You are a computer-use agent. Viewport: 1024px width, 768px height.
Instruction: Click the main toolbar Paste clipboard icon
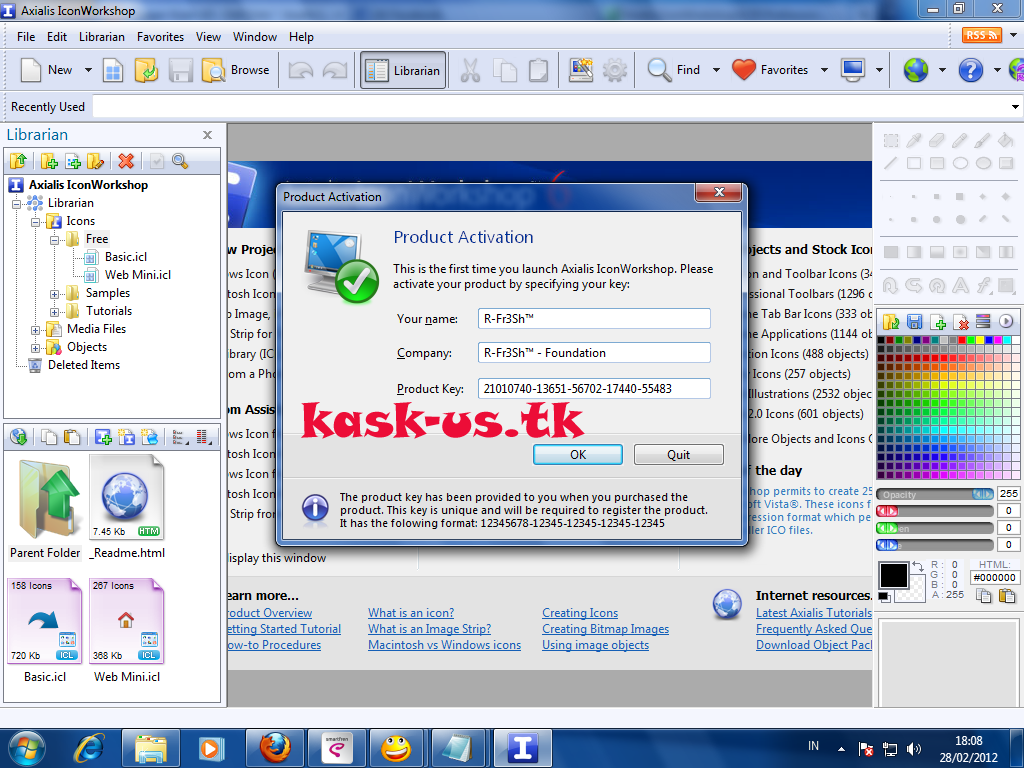pos(538,70)
